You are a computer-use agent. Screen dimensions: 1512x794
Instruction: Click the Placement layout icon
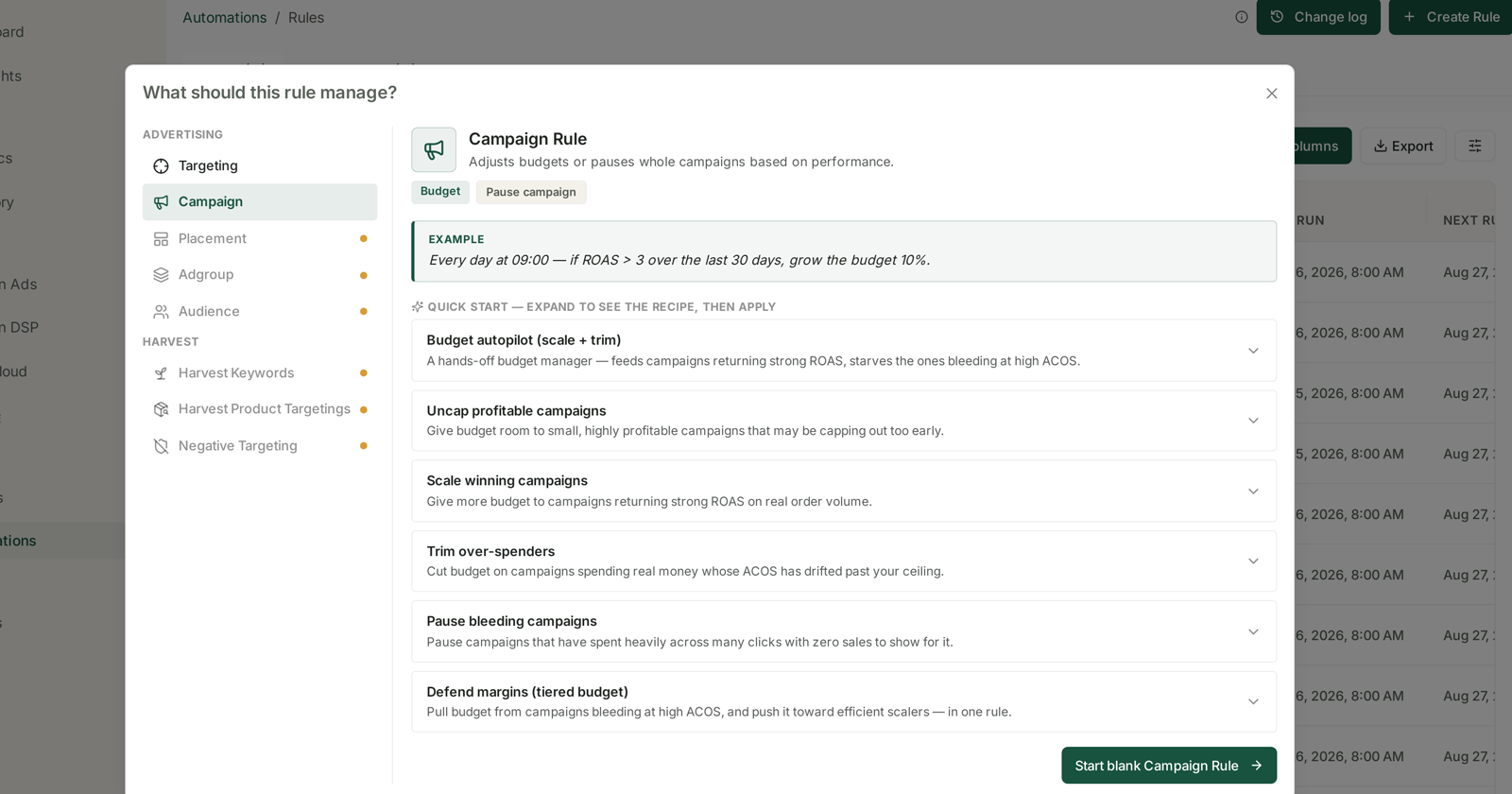pyautogui.click(x=161, y=239)
